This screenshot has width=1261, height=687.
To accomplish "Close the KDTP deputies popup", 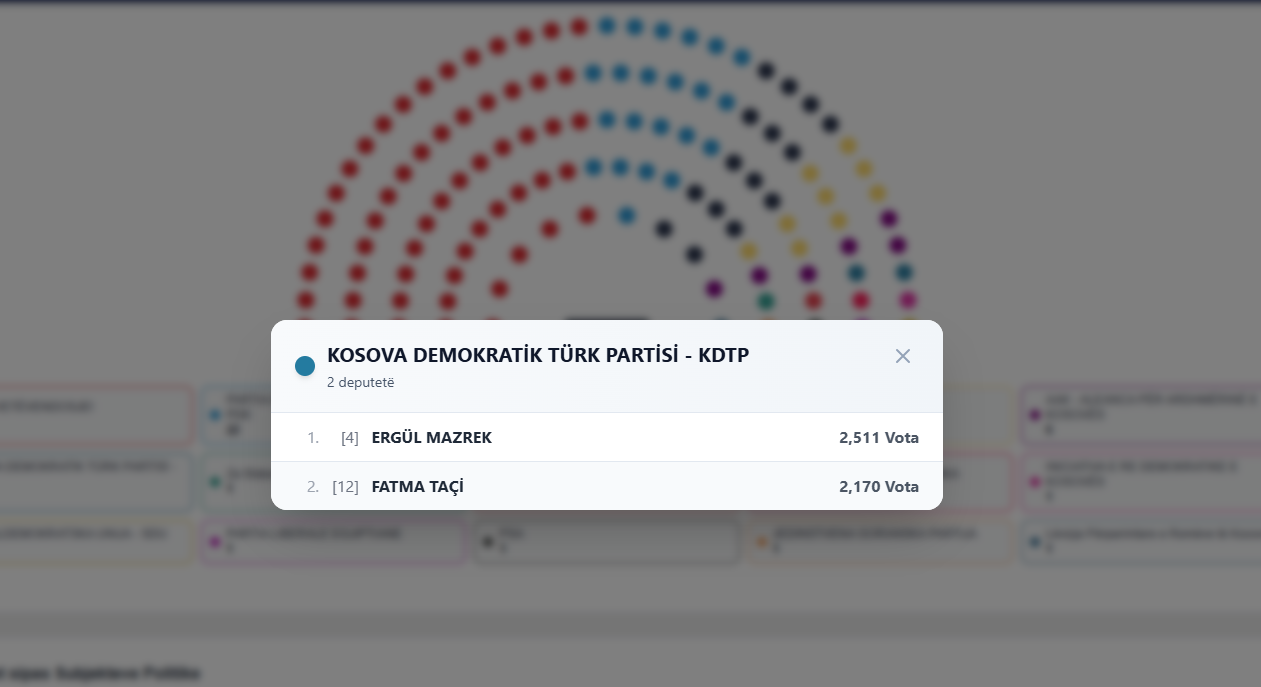I will (x=903, y=356).
